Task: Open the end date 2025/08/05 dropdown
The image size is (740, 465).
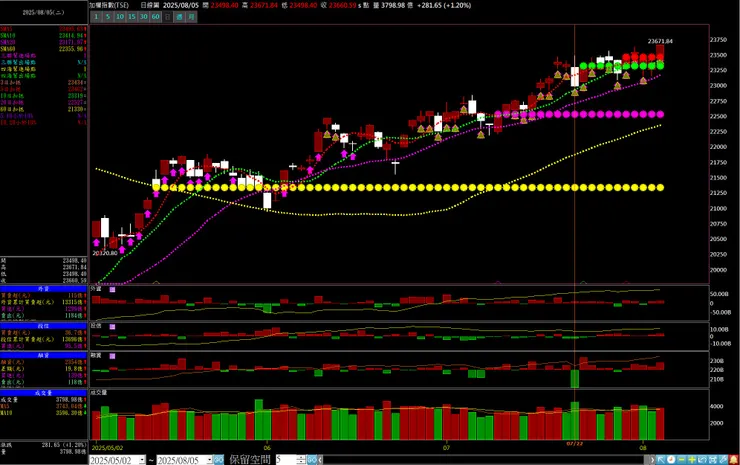Action: point(209,460)
